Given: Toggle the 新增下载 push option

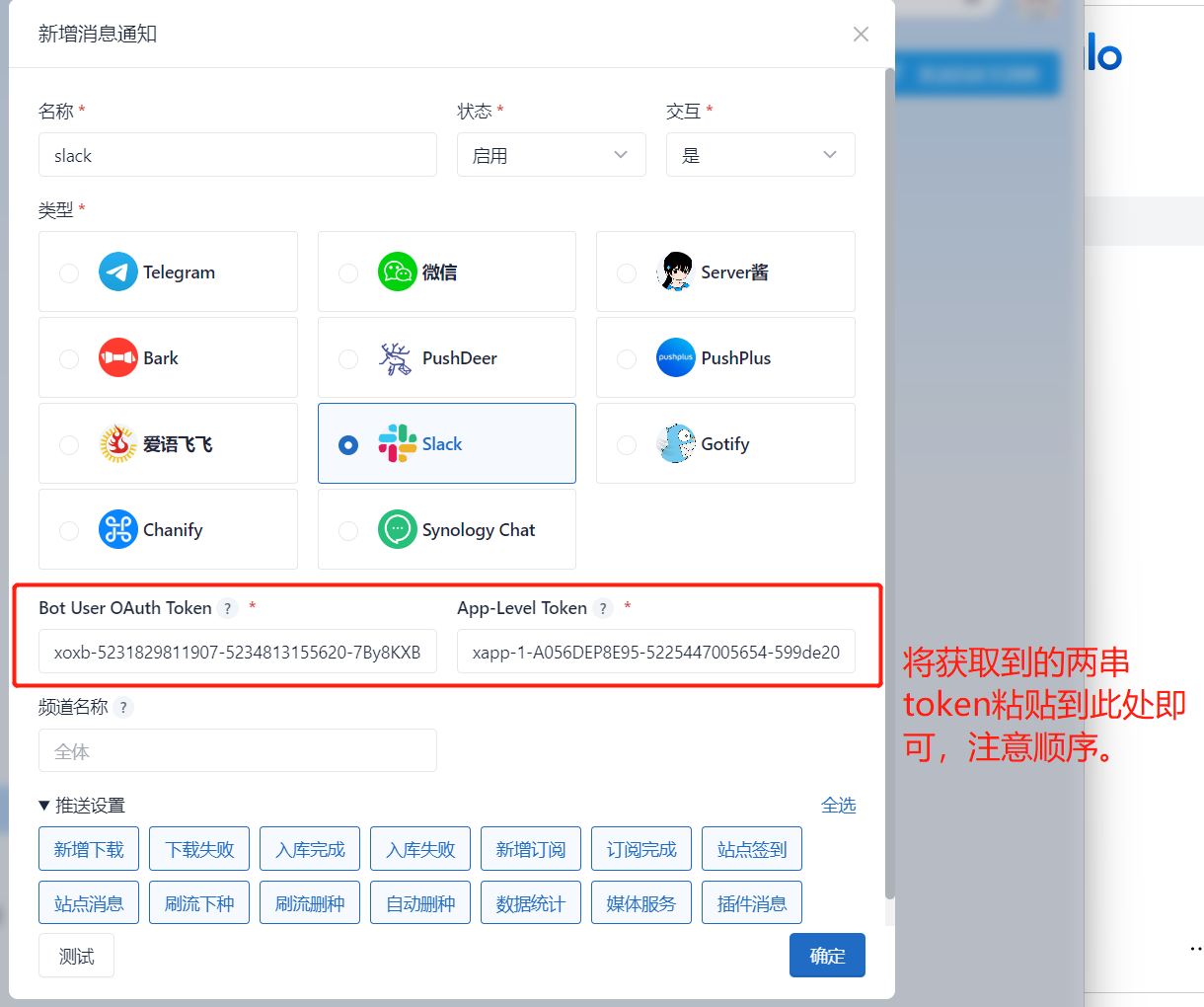Looking at the screenshot, I should coord(89,849).
